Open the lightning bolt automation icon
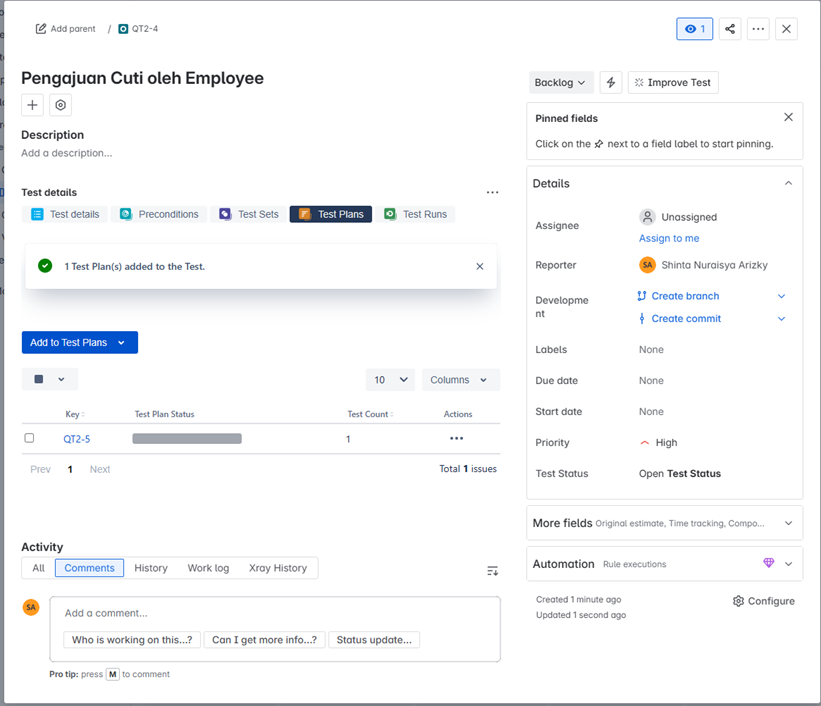This screenshot has height=706, width=821. [610, 83]
